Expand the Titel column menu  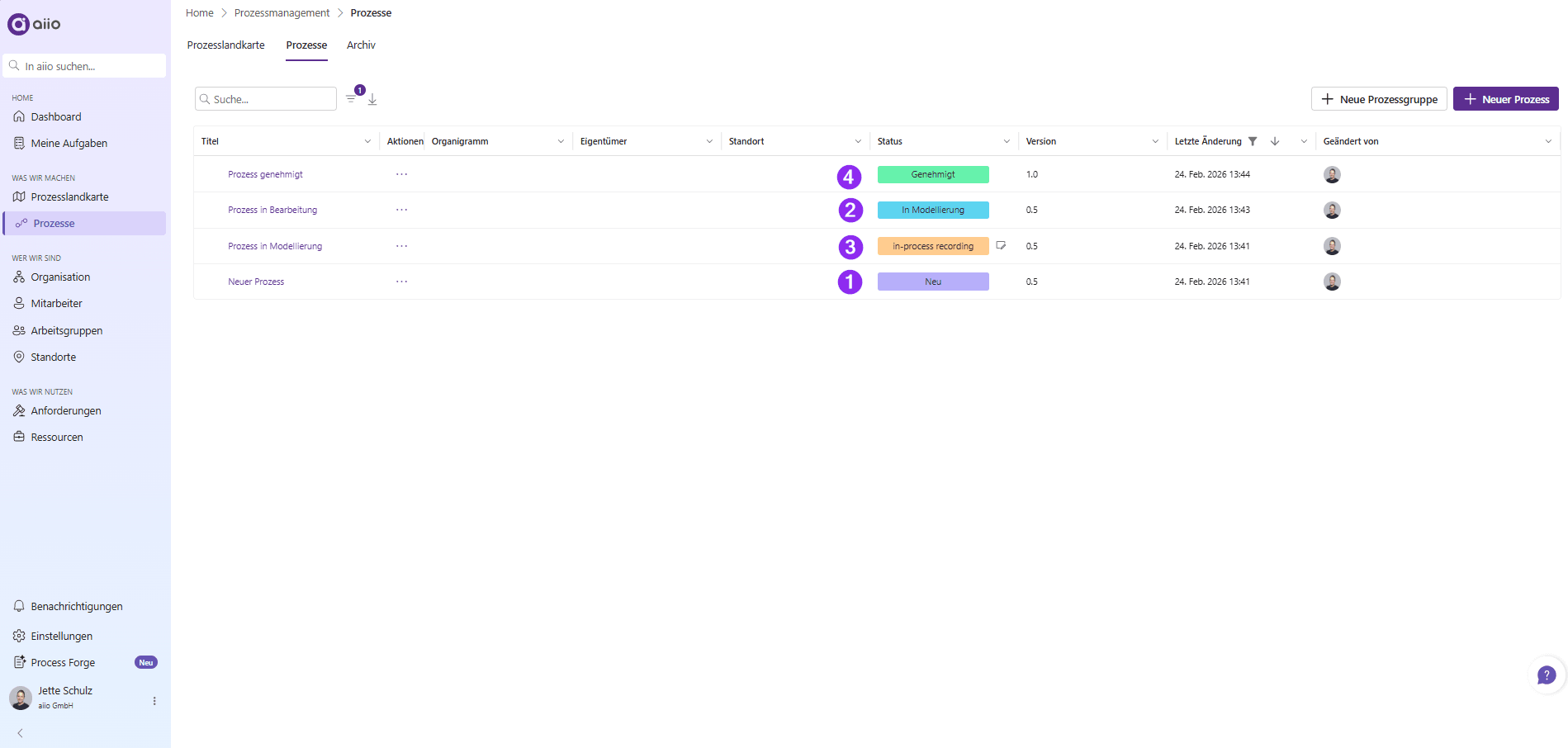pyautogui.click(x=367, y=141)
